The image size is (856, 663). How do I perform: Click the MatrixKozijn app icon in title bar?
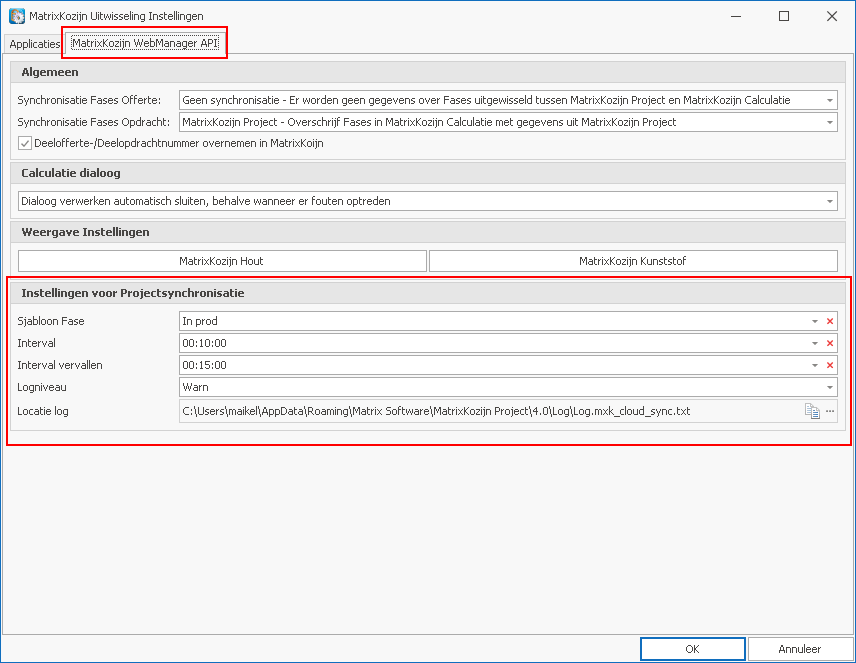click(16, 16)
